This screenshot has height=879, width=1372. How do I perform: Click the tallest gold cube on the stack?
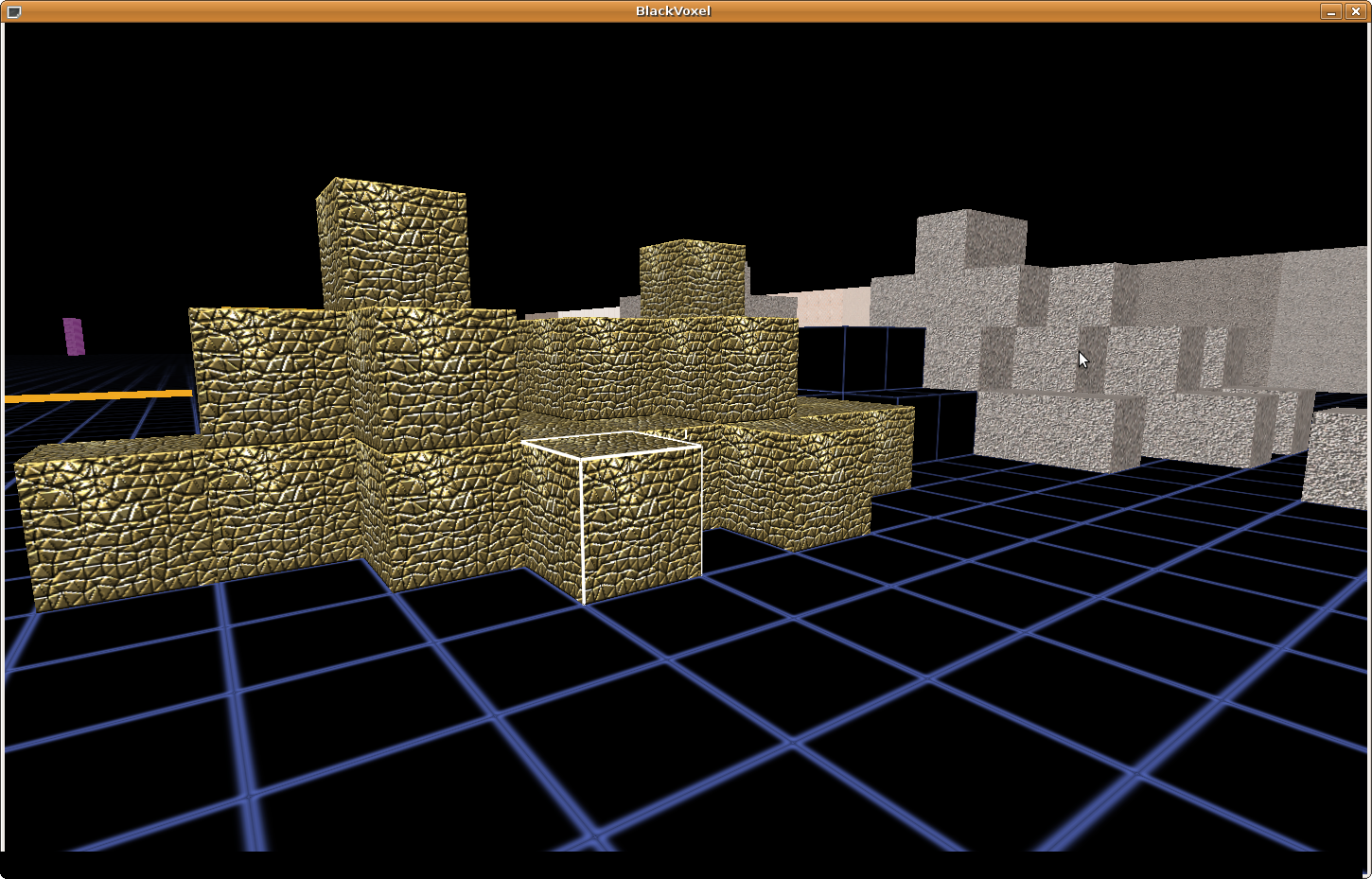(x=394, y=244)
